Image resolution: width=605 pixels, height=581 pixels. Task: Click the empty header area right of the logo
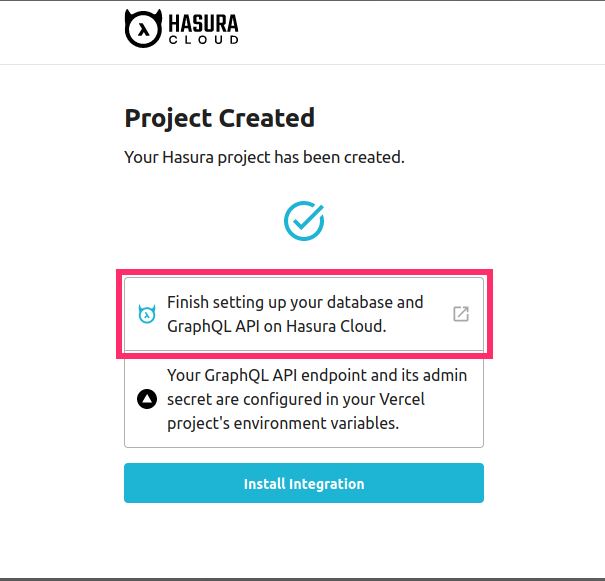pos(420,32)
